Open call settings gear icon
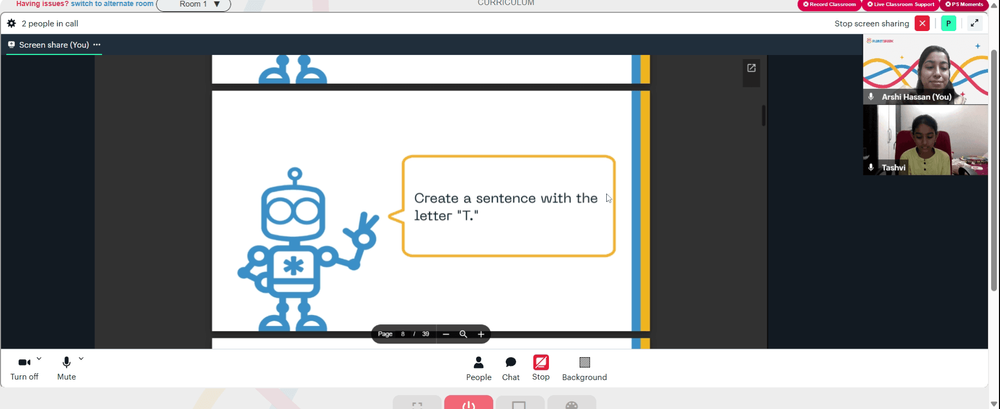 pos(11,24)
